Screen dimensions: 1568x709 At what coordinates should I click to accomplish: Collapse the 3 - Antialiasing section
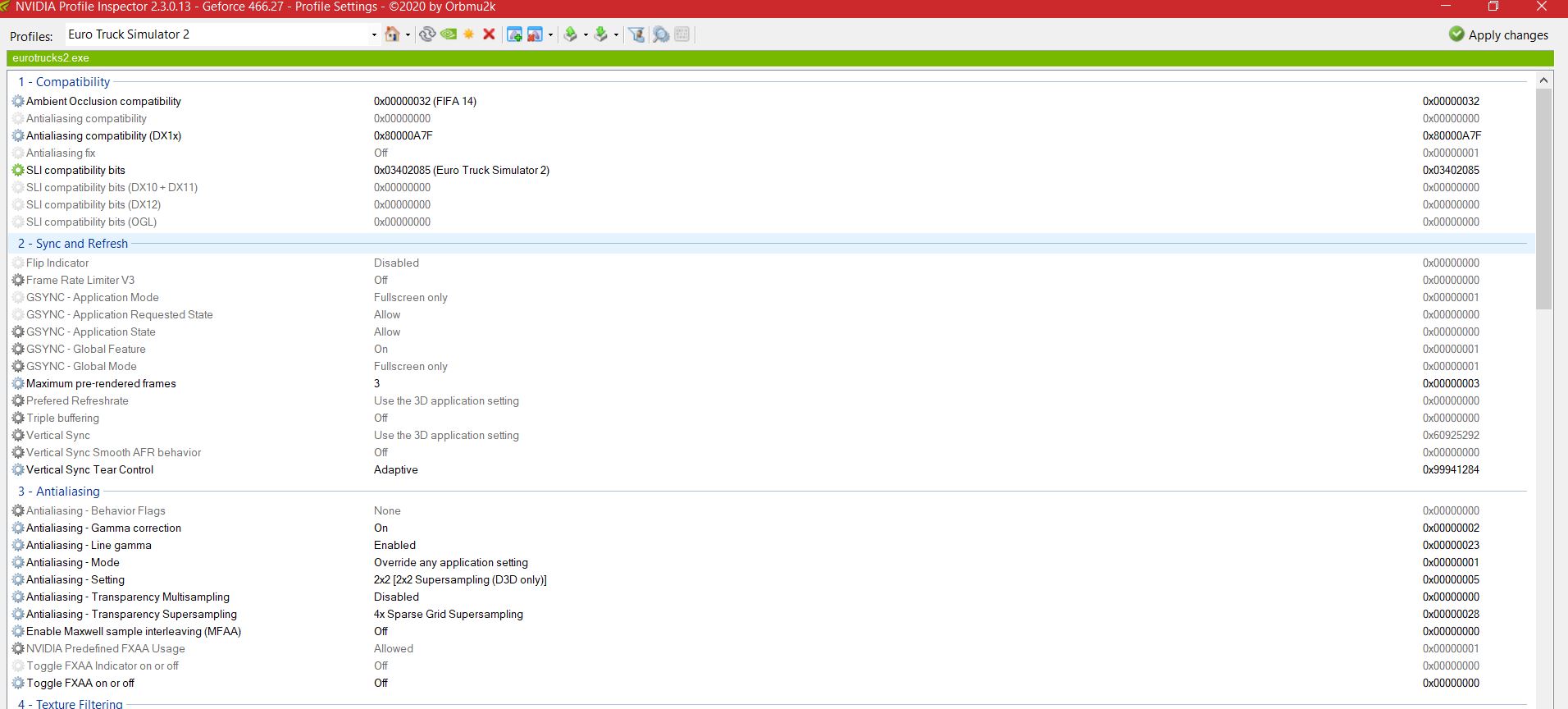click(59, 492)
